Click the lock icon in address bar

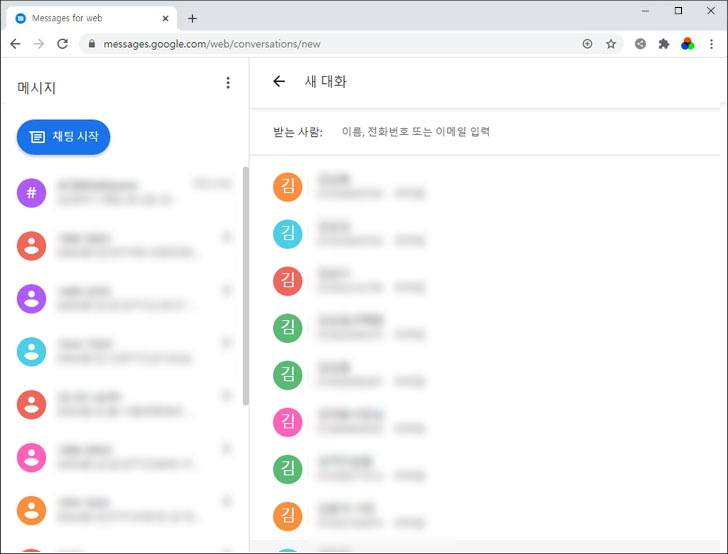pos(92,44)
